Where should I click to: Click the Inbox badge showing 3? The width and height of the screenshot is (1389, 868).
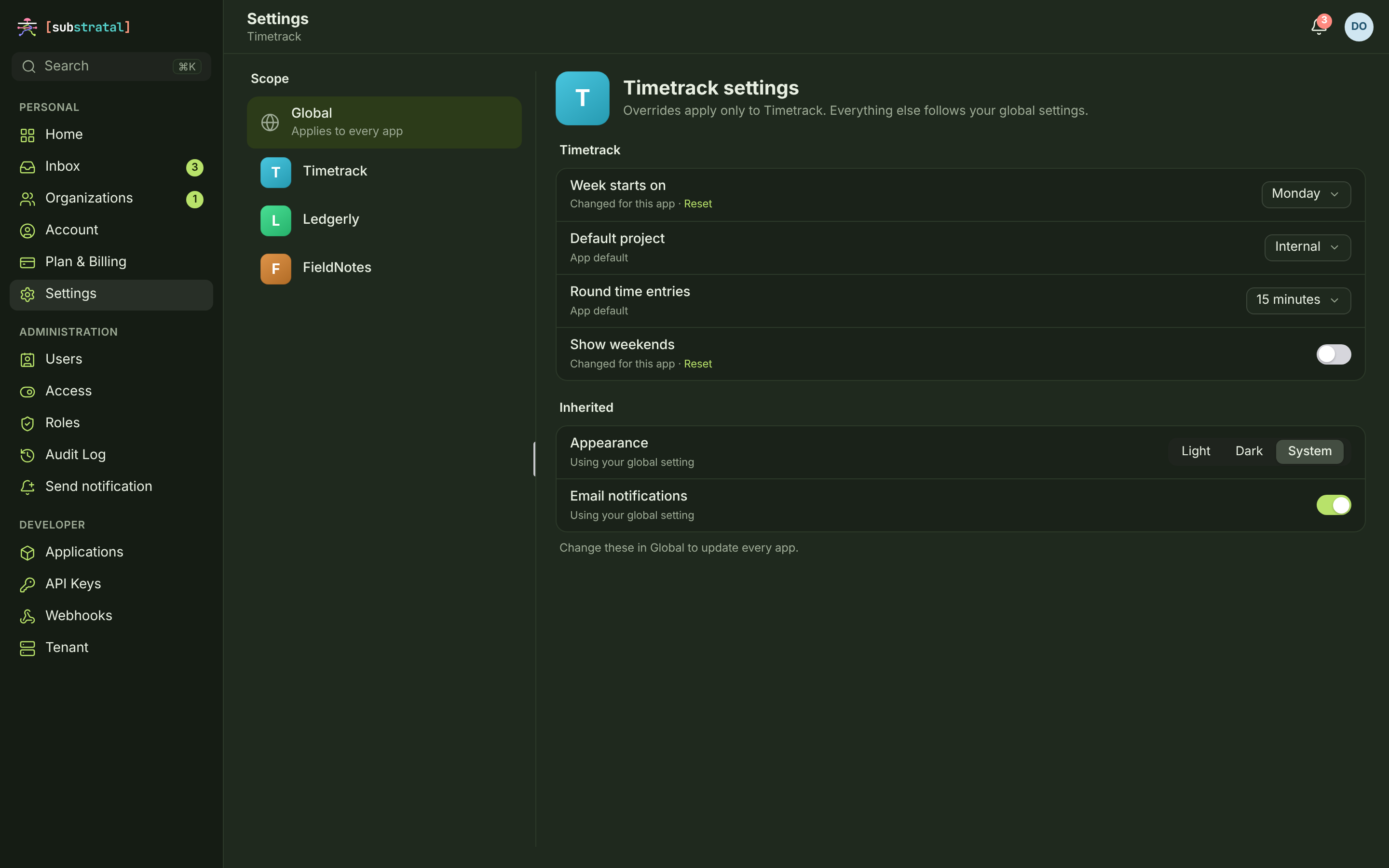click(x=194, y=167)
